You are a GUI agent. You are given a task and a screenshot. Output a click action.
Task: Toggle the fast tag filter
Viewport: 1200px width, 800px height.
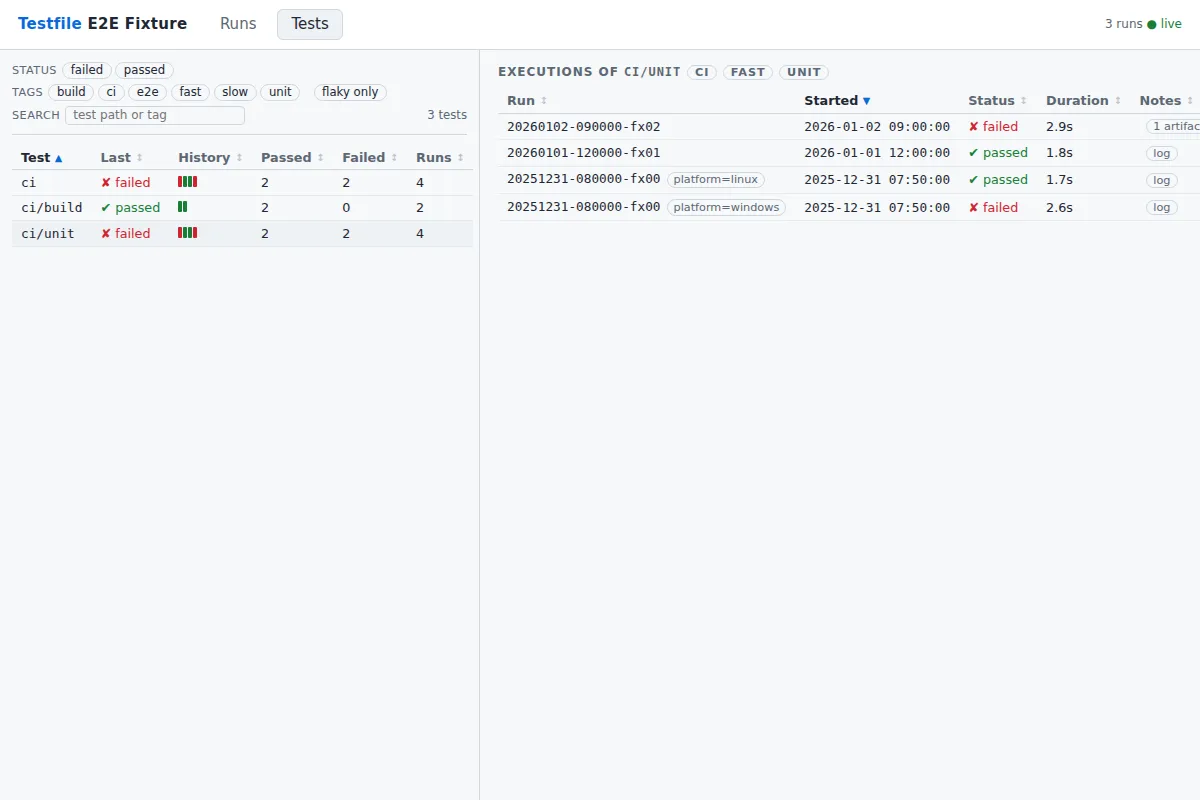[191, 92]
